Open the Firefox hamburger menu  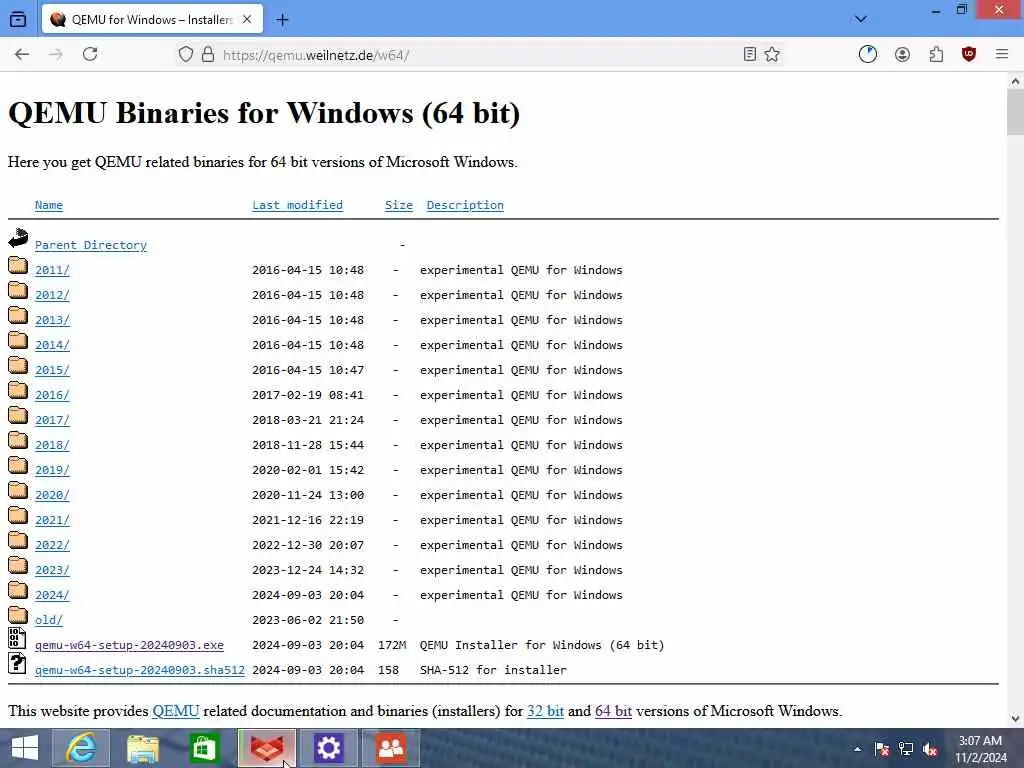coord(1002,54)
